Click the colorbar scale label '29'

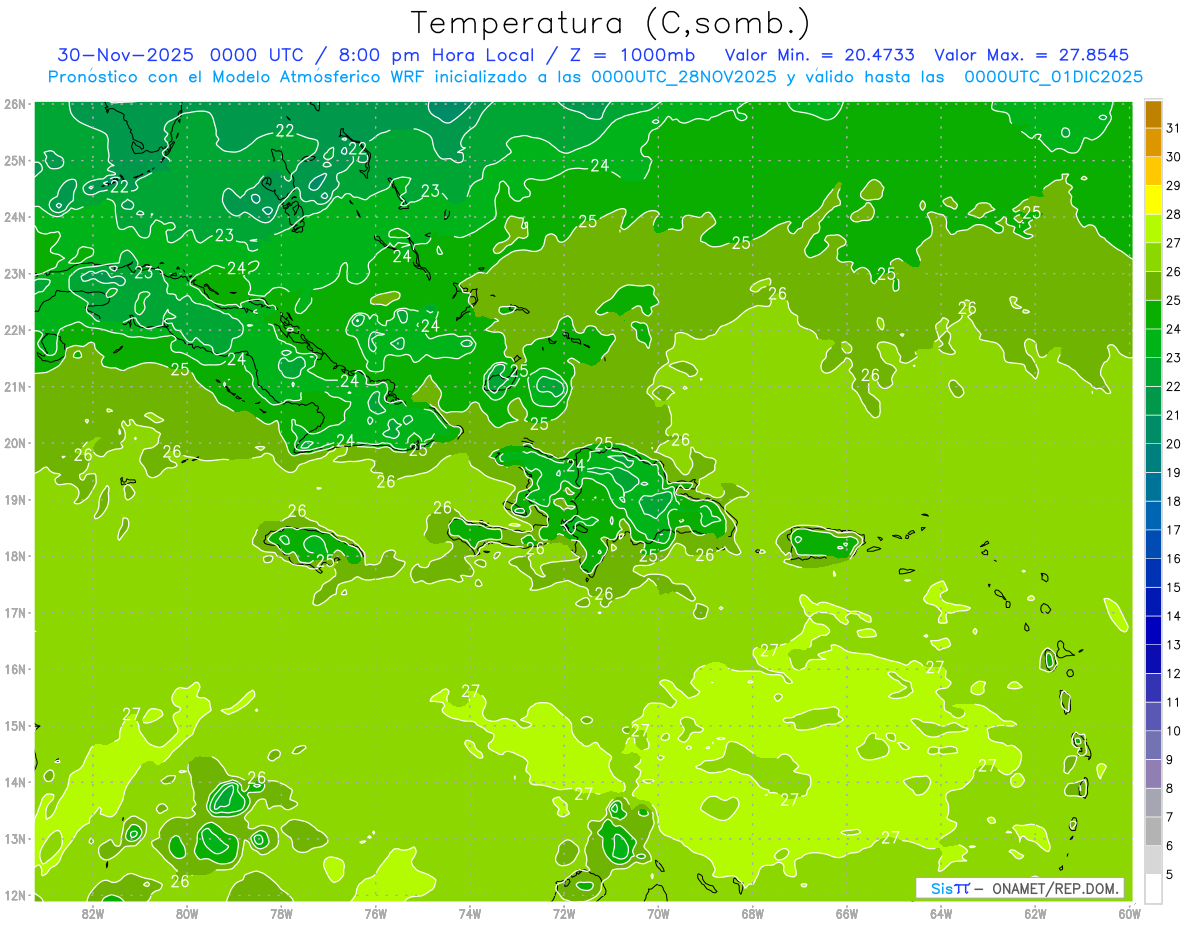coord(1174,185)
